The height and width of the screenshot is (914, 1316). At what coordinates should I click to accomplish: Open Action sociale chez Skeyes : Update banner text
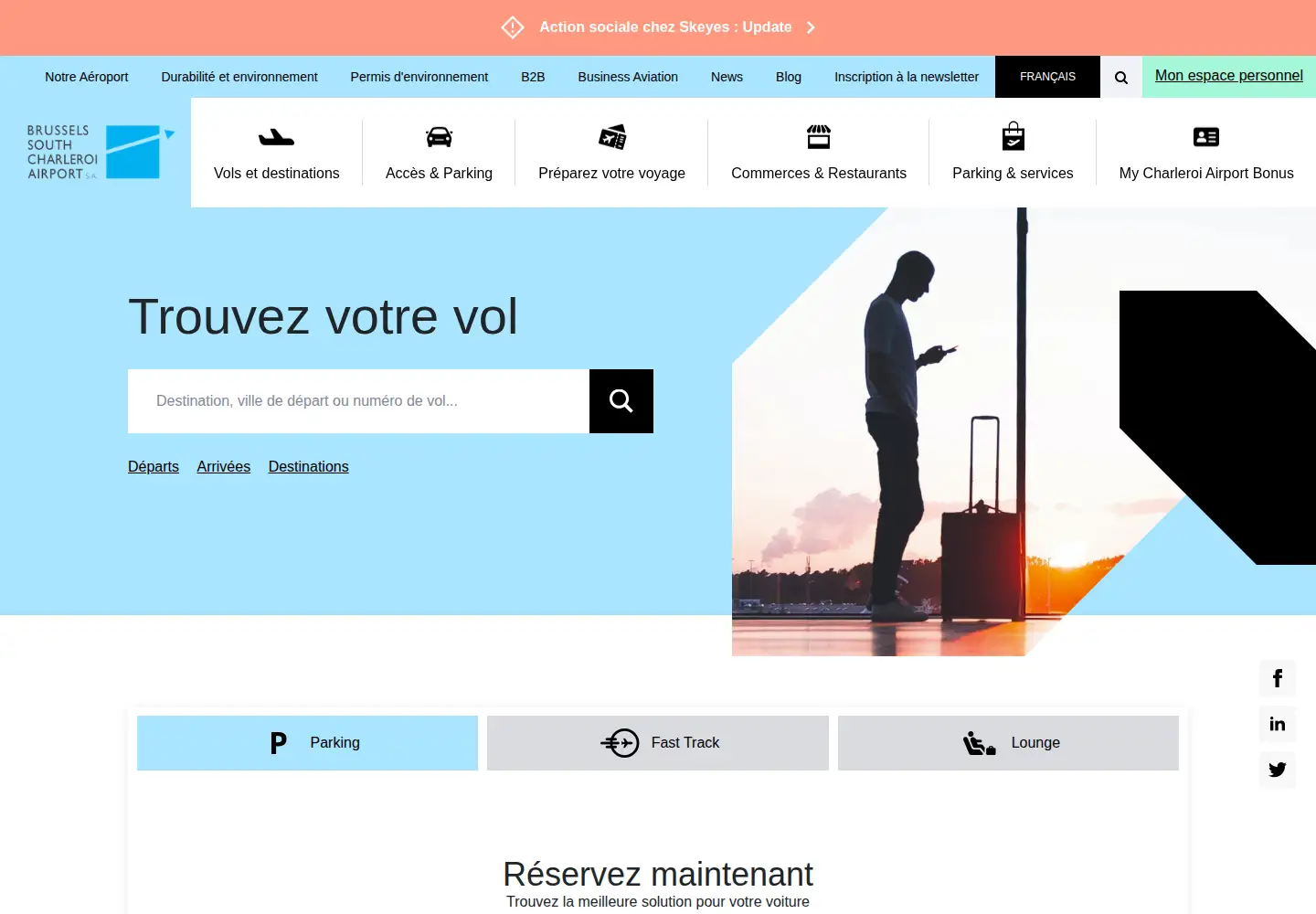[665, 27]
